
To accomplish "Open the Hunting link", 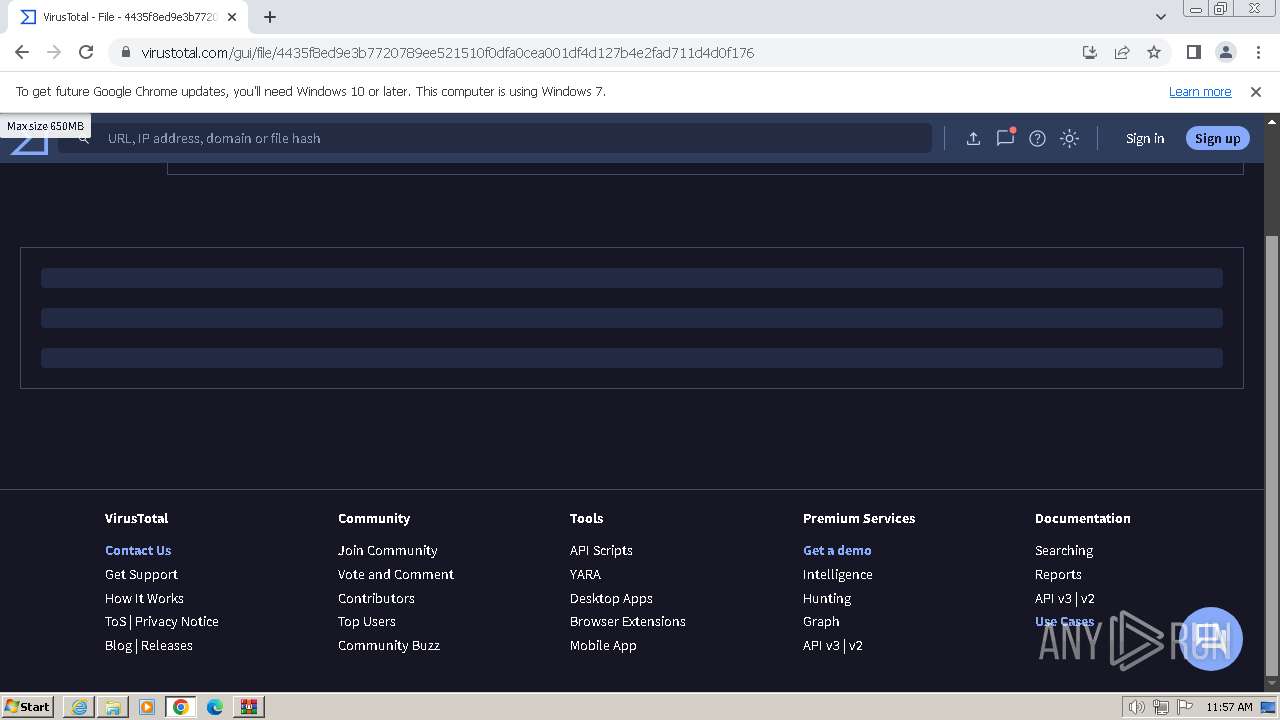I will (x=827, y=598).
